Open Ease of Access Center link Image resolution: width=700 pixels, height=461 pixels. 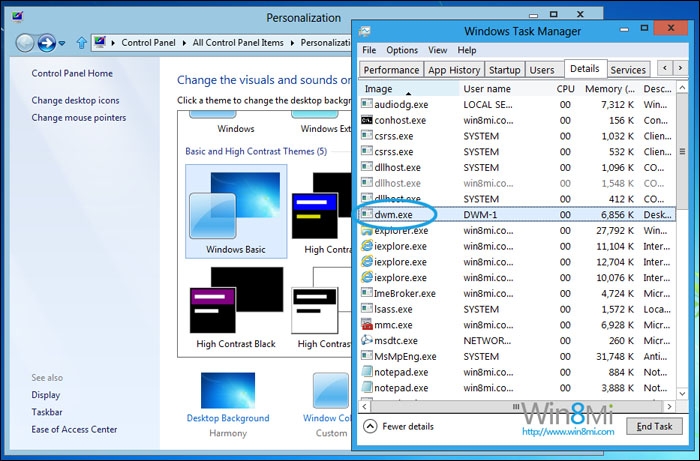(x=74, y=429)
